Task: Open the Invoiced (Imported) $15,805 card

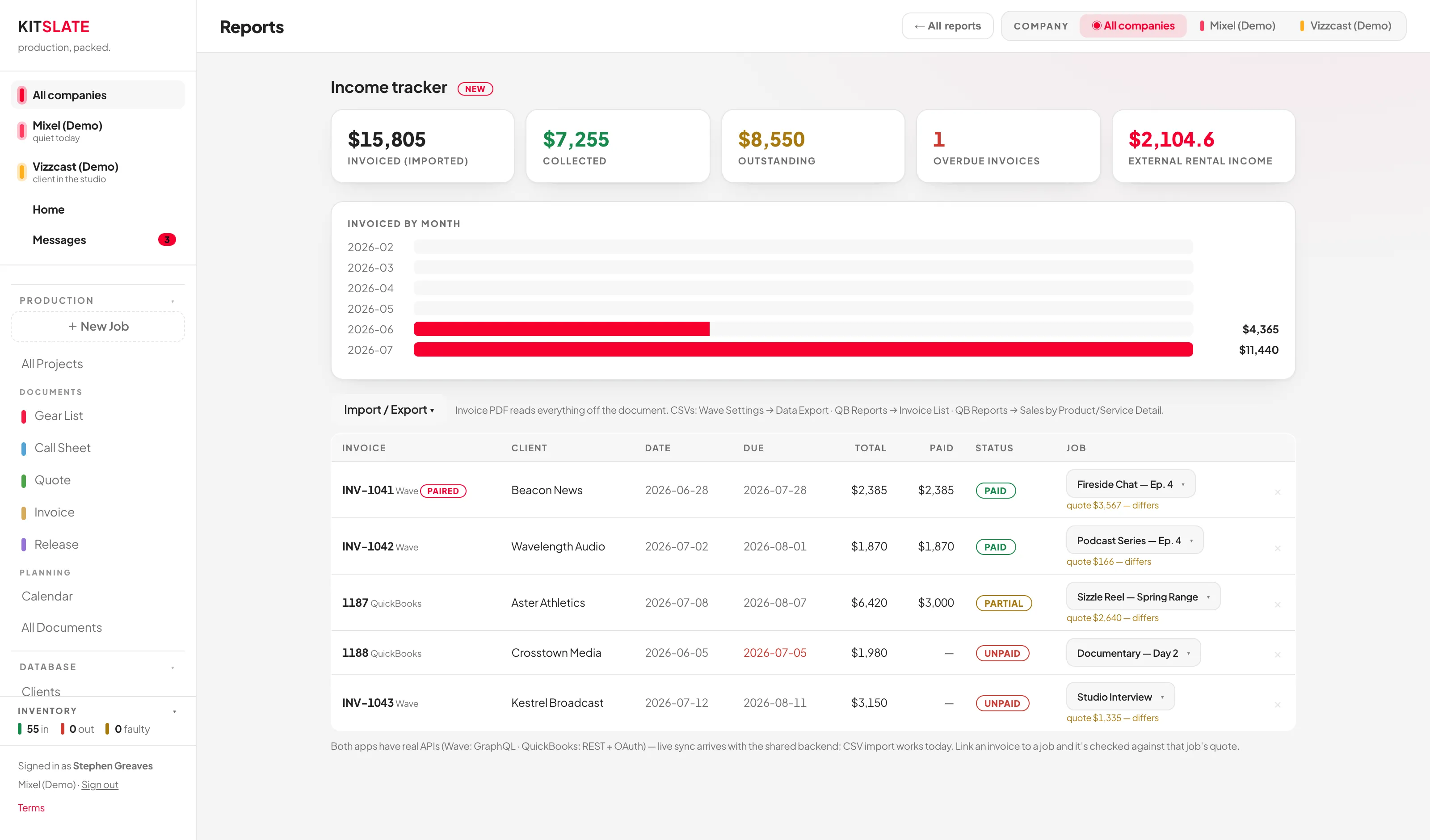Action: 422,146
